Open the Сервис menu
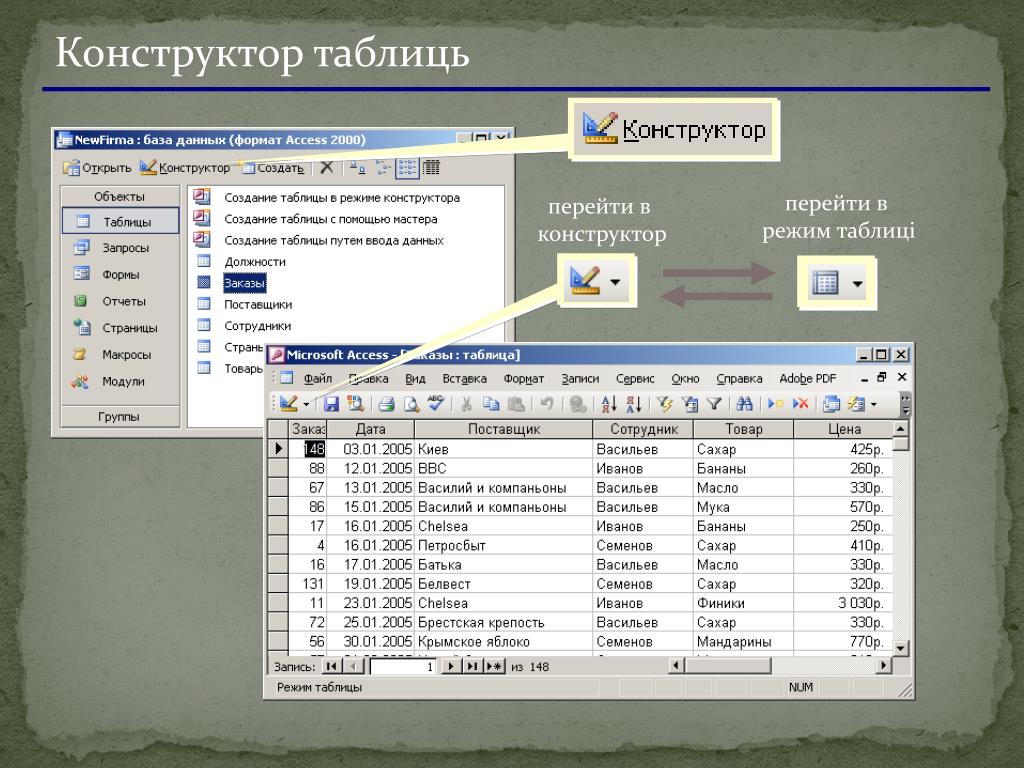1024x768 pixels. (x=635, y=378)
